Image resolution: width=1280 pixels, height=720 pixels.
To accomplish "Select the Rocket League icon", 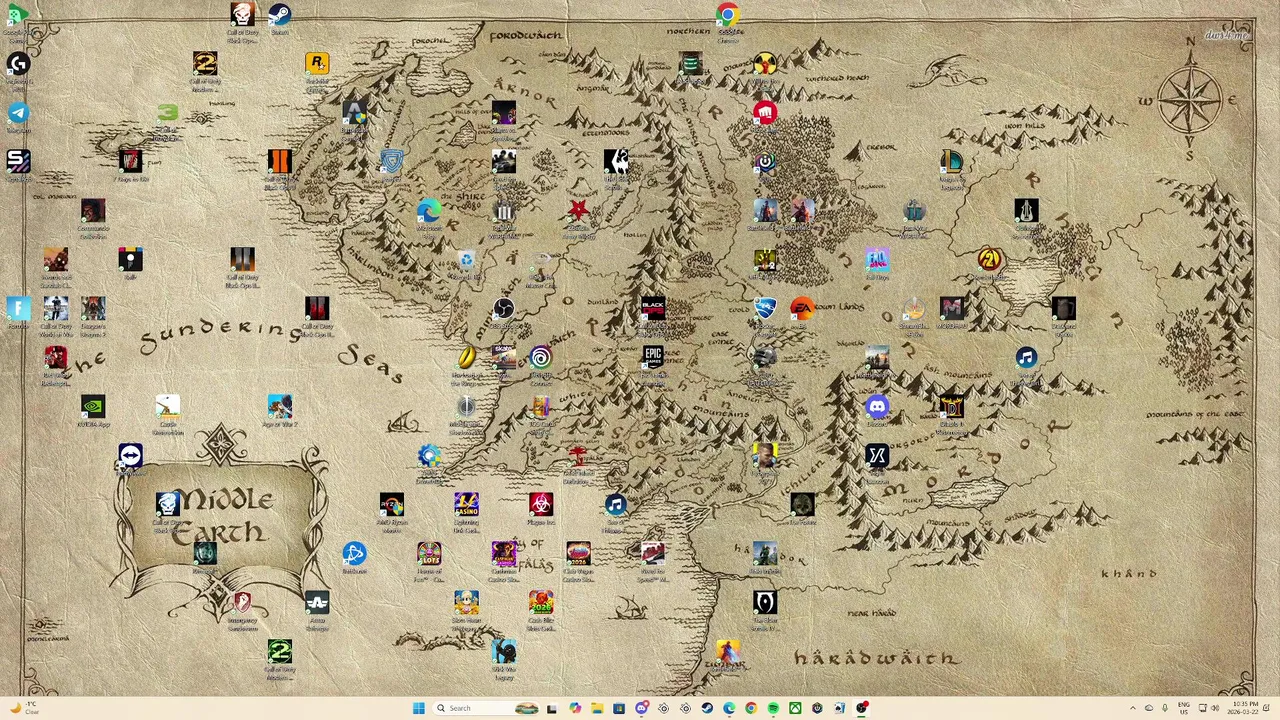I will tap(765, 308).
